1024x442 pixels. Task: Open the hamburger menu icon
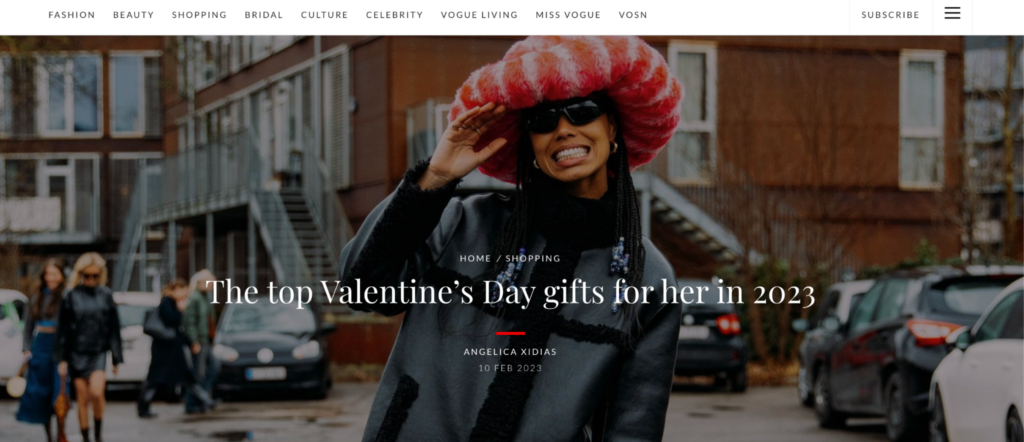[952, 14]
